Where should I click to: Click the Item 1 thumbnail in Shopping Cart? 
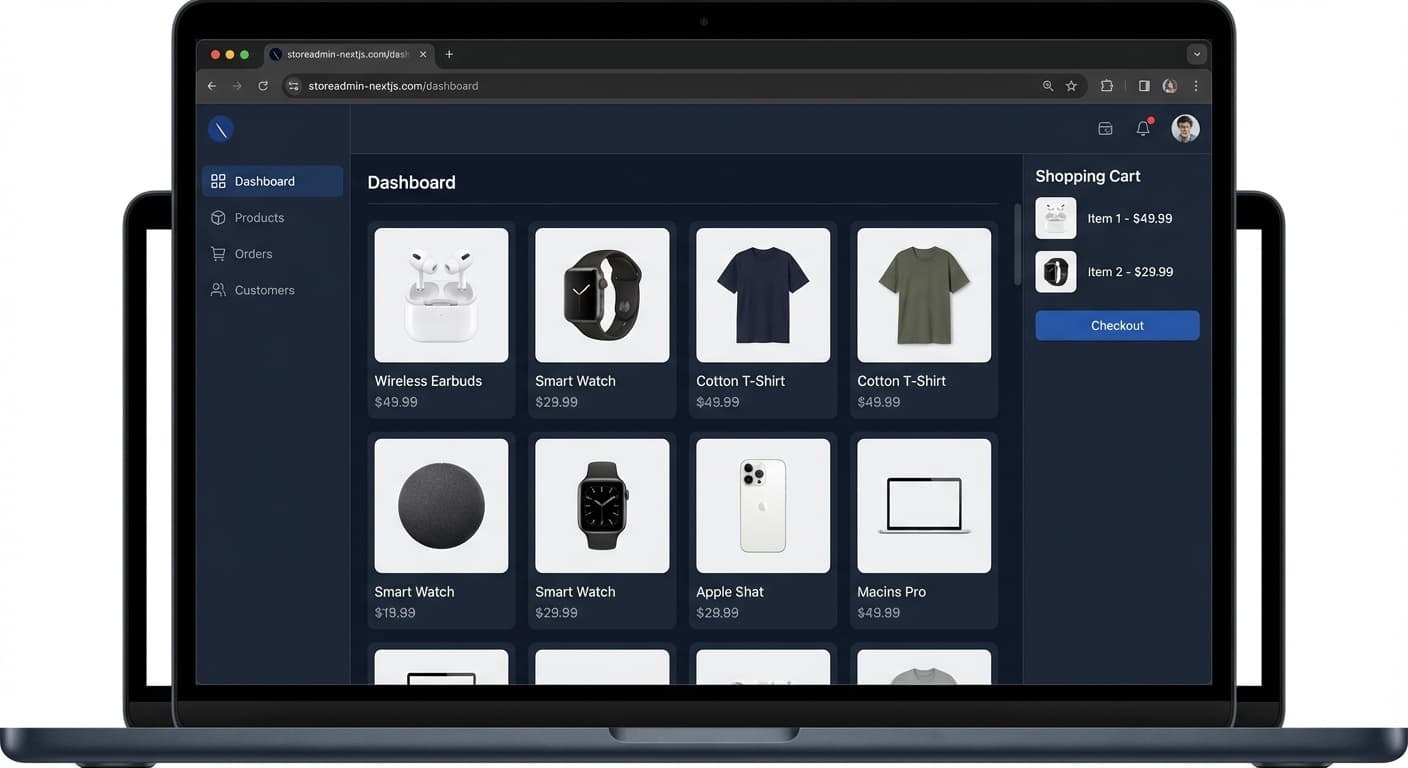click(x=1056, y=218)
